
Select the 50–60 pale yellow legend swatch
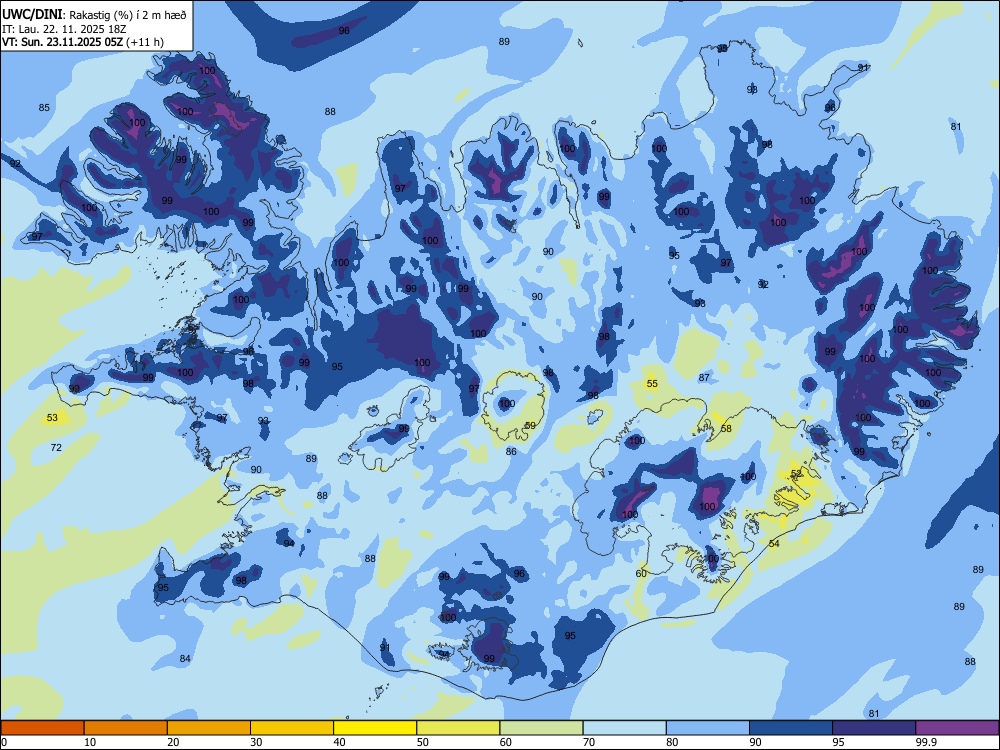(459, 728)
